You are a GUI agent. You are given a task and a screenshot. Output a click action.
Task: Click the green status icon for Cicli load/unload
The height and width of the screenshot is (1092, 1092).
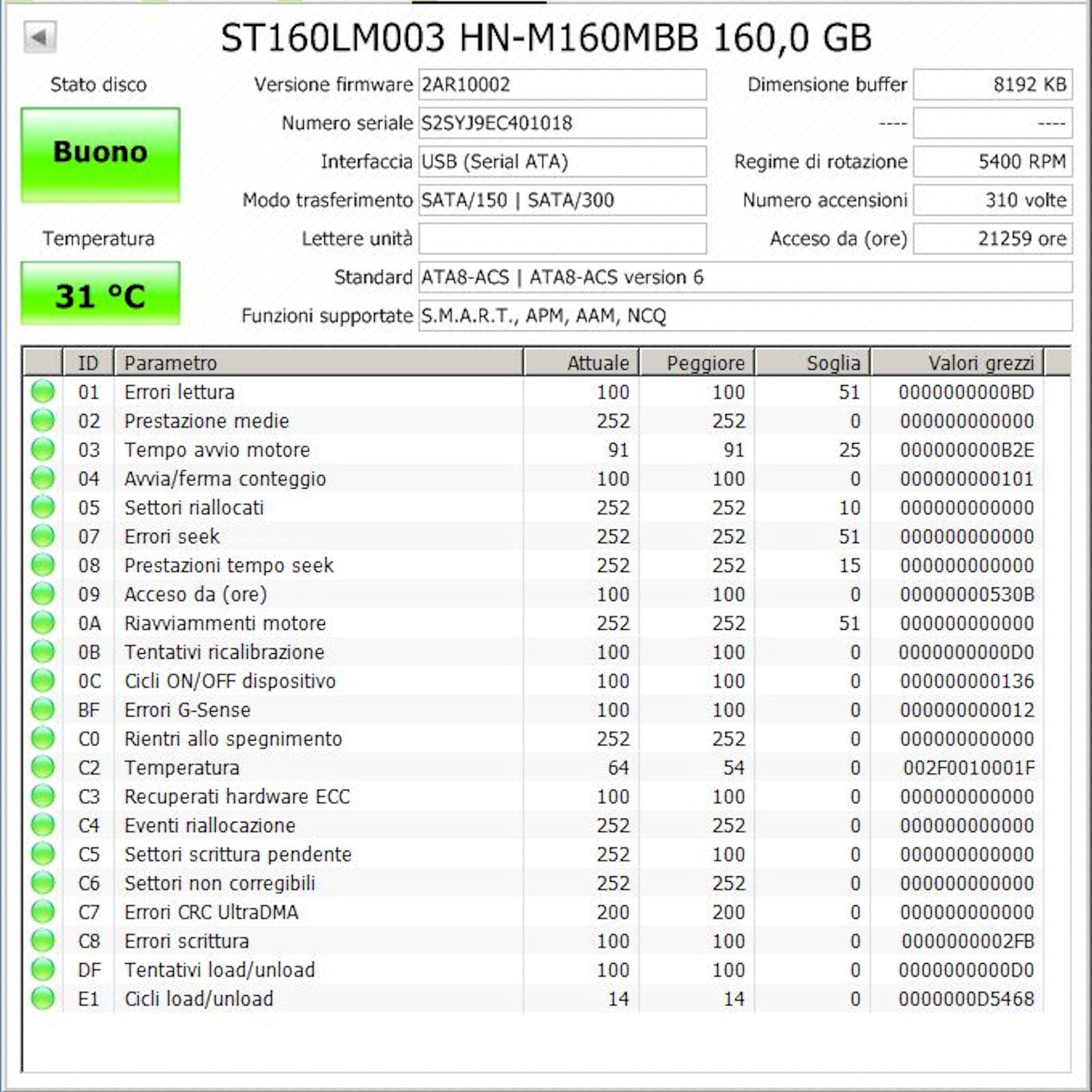click(43, 998)
